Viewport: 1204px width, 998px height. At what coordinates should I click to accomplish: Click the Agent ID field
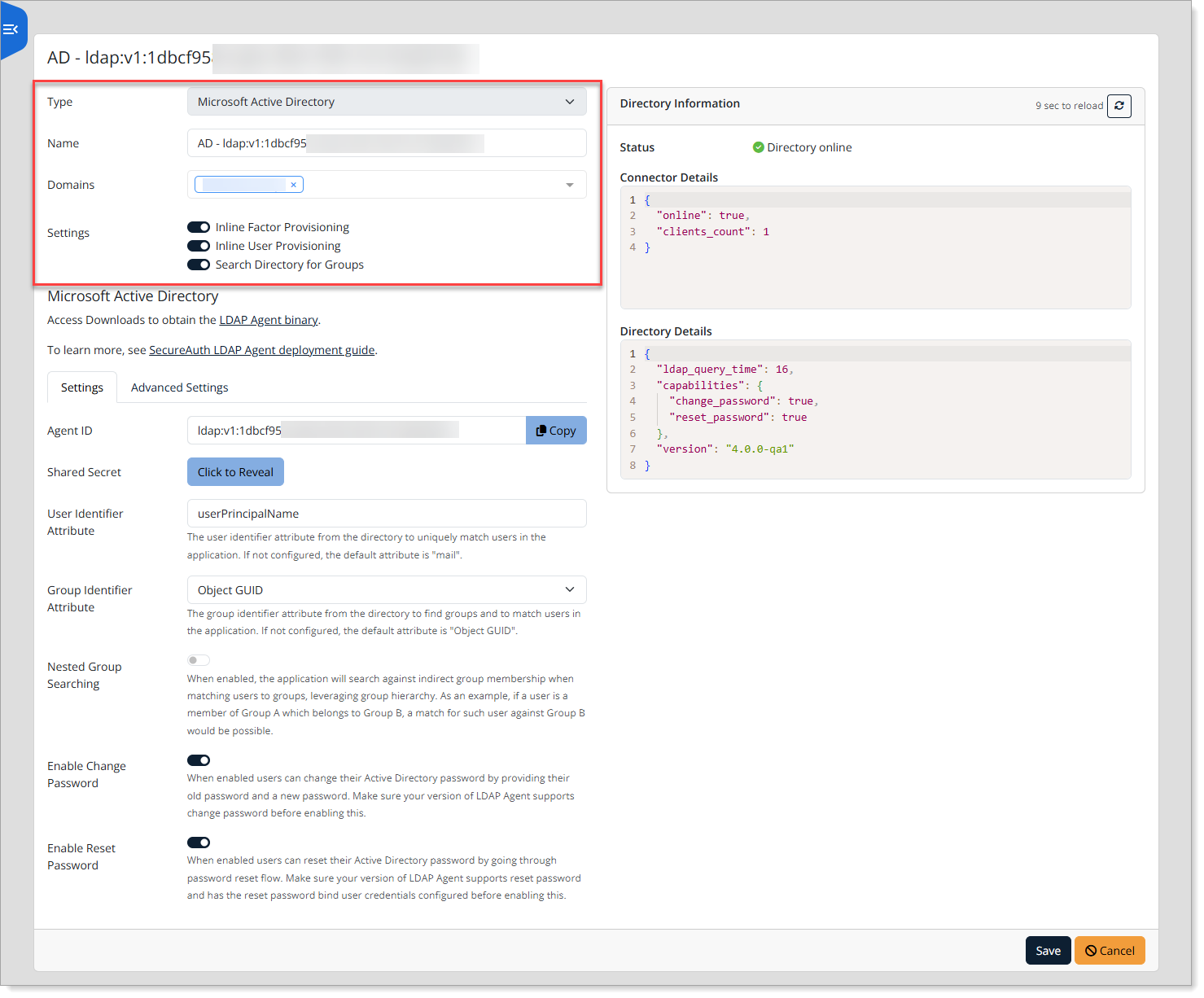(357, 431)
